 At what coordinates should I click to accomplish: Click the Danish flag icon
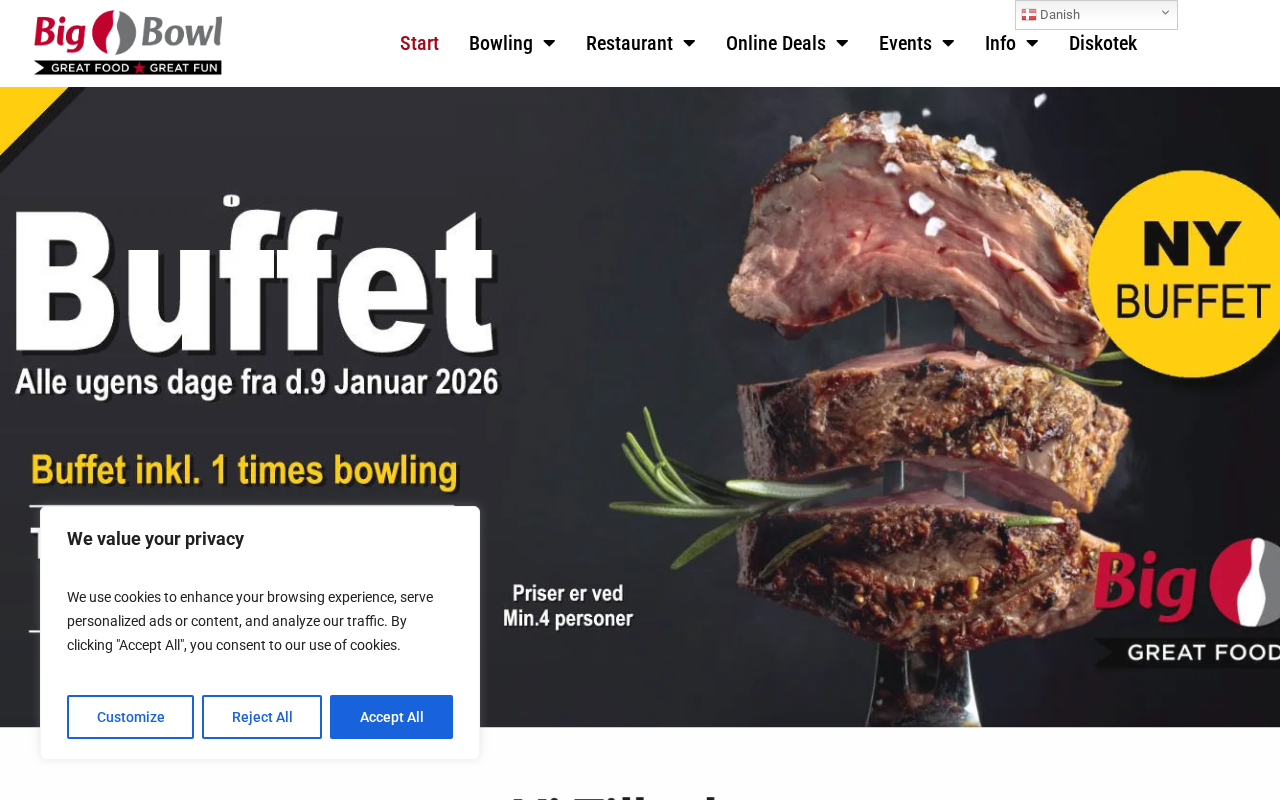[1029, 15]
